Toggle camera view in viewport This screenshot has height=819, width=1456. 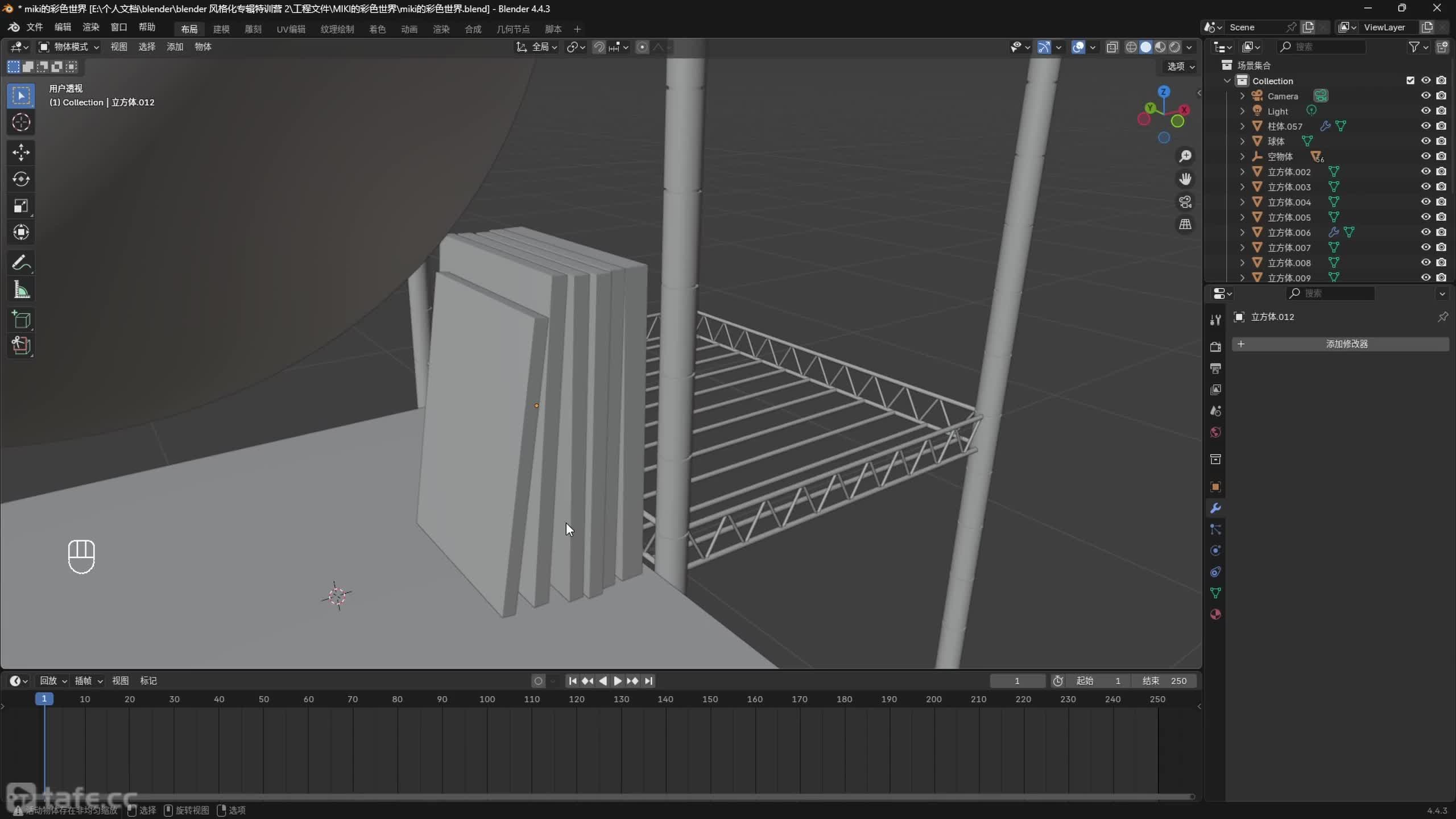[1185, 202]
